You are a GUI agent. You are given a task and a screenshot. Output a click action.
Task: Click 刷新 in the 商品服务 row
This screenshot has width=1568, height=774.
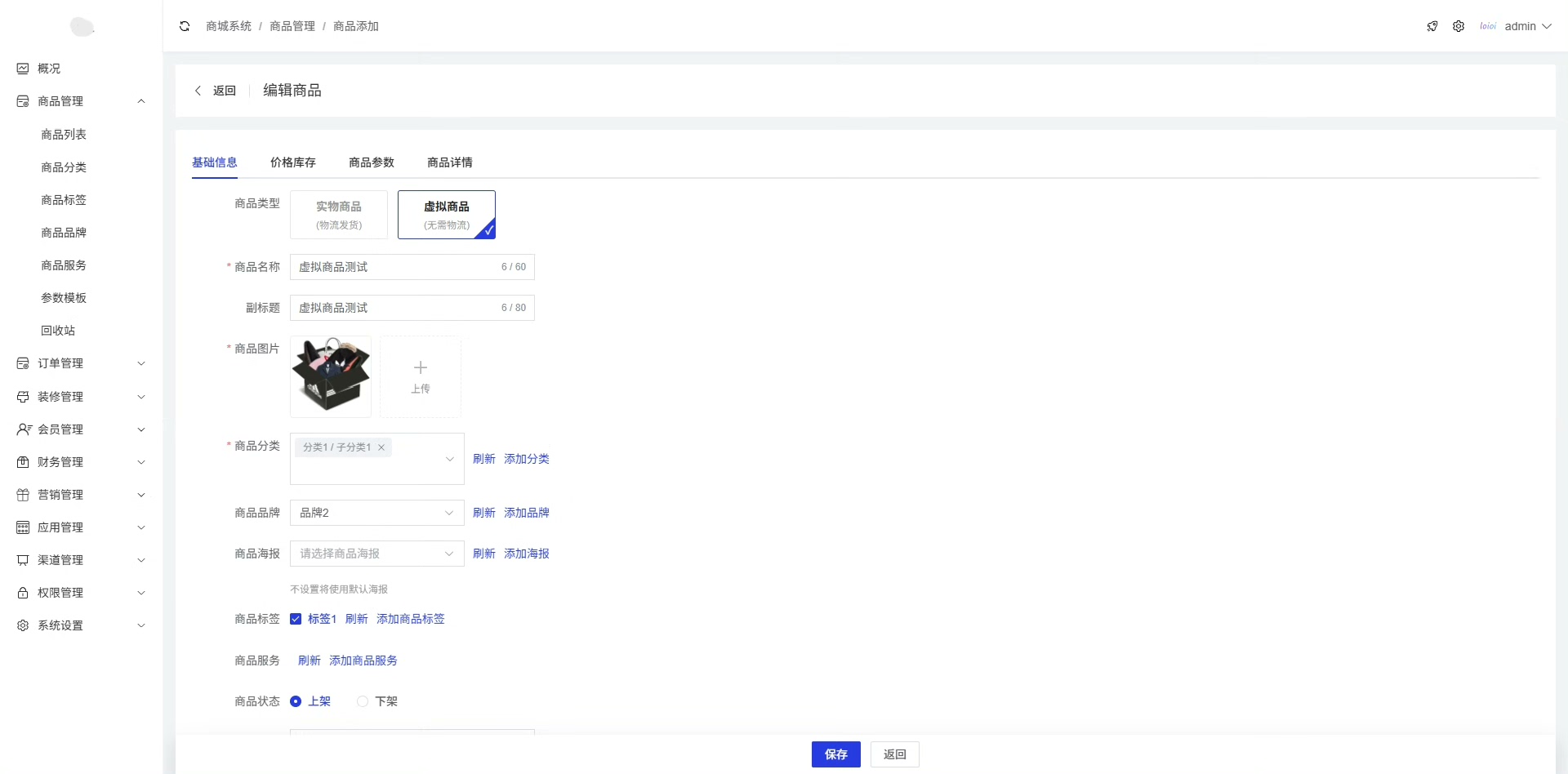pyautogui.click(x=310, y=661)
